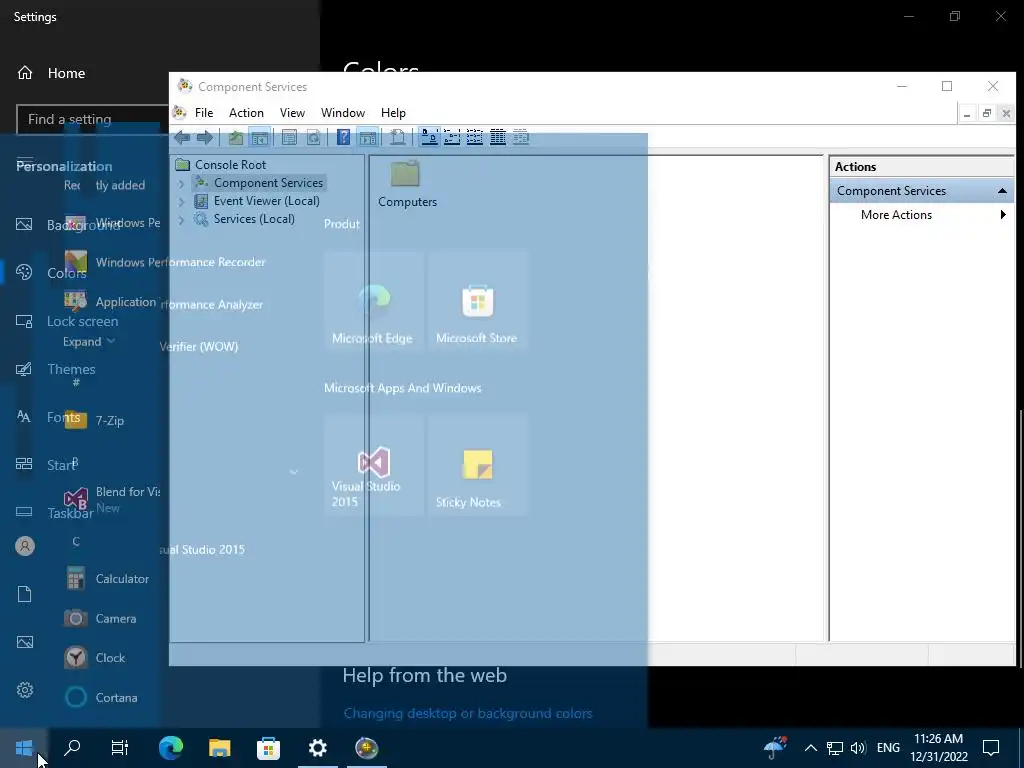Expand the Services (Local) tree node
1024x768 pixels.
click(x=182, y=220)
